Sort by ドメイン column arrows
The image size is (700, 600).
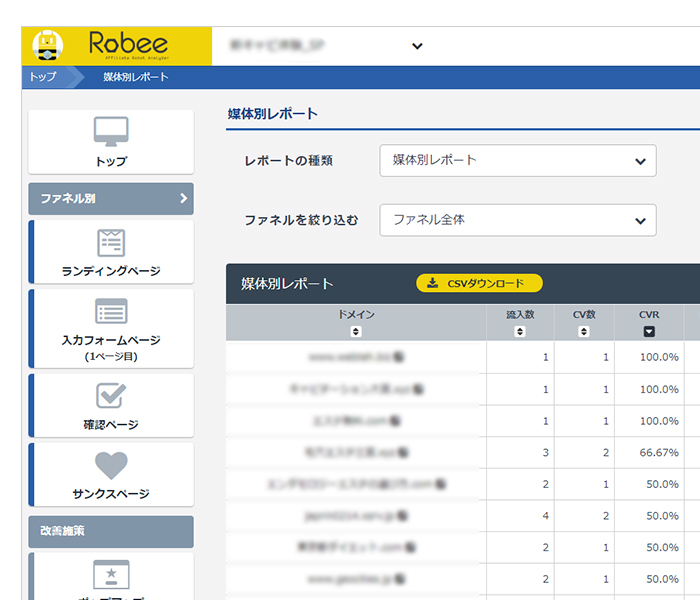click(x=356, y=331)
